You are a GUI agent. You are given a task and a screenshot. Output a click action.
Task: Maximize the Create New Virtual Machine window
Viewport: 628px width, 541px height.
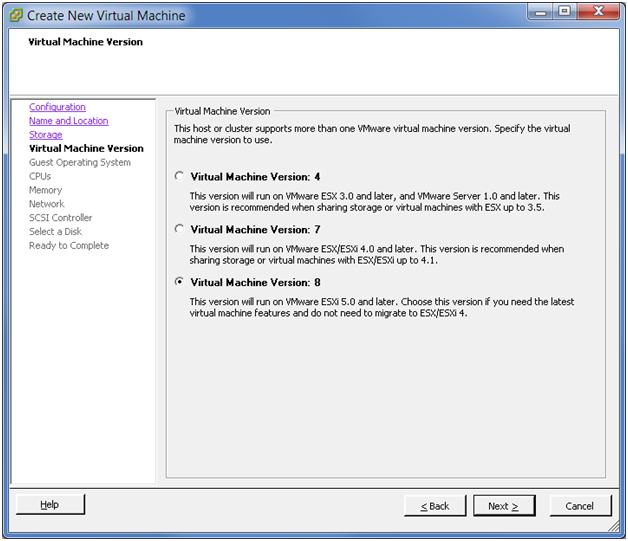[x=565, y=11]
